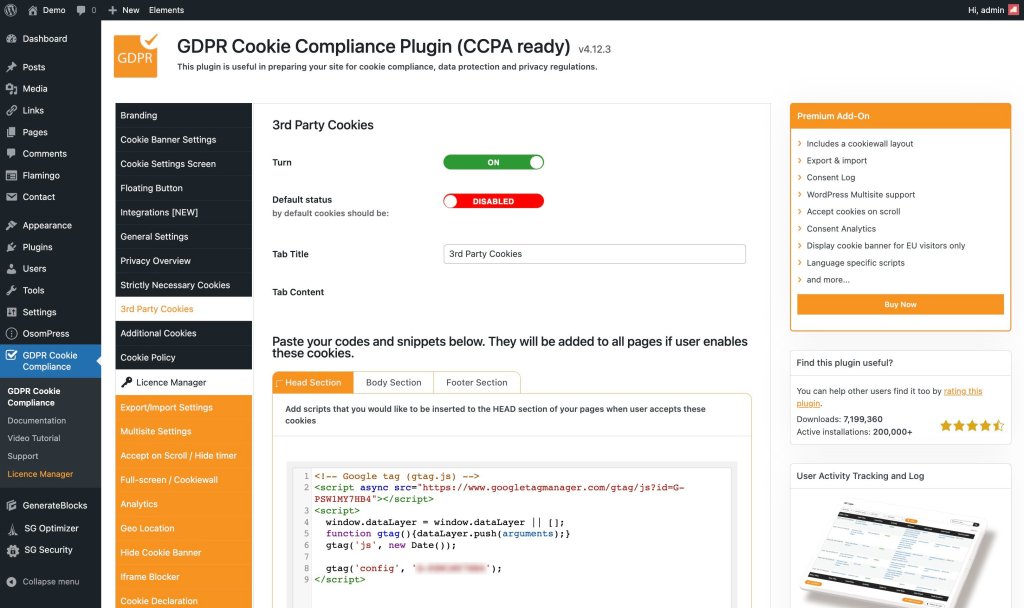This screenshot has width=1024, height=608.
Task: Click the Posts pin icon
Action: point(11,67)
